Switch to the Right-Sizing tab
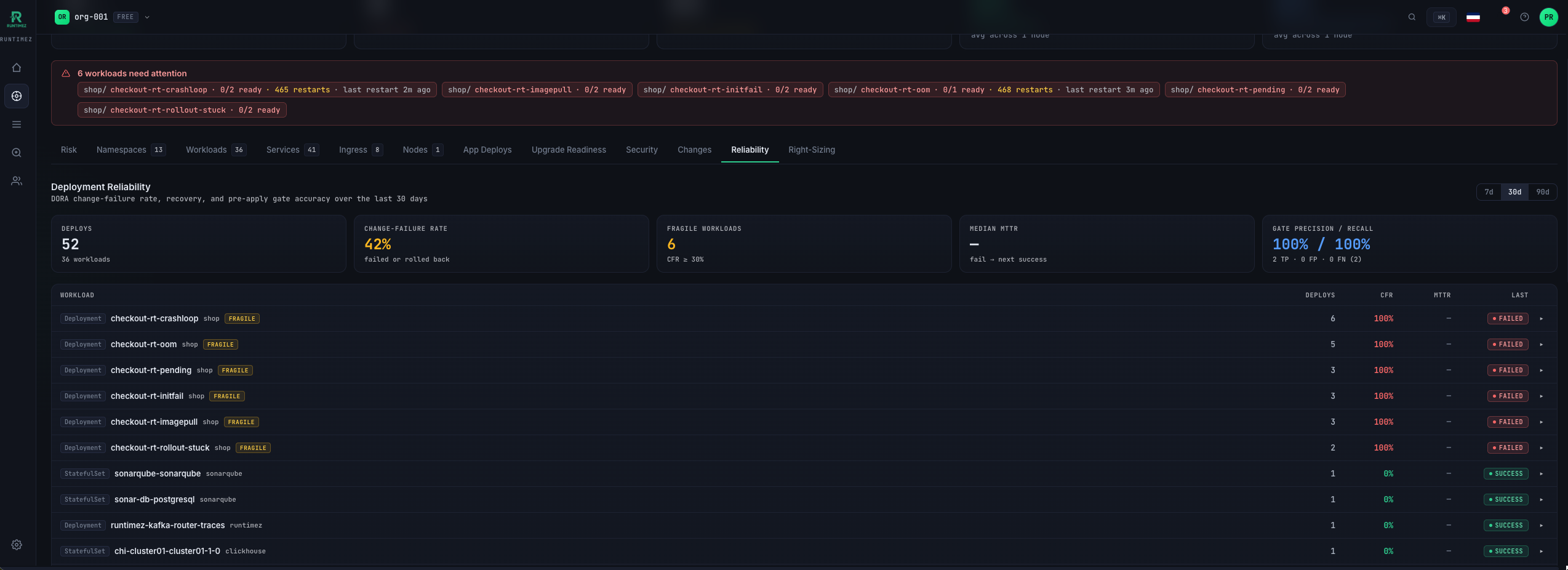Image resolution: width=1568 pixels, height=570 pixels. pos(812,150)
